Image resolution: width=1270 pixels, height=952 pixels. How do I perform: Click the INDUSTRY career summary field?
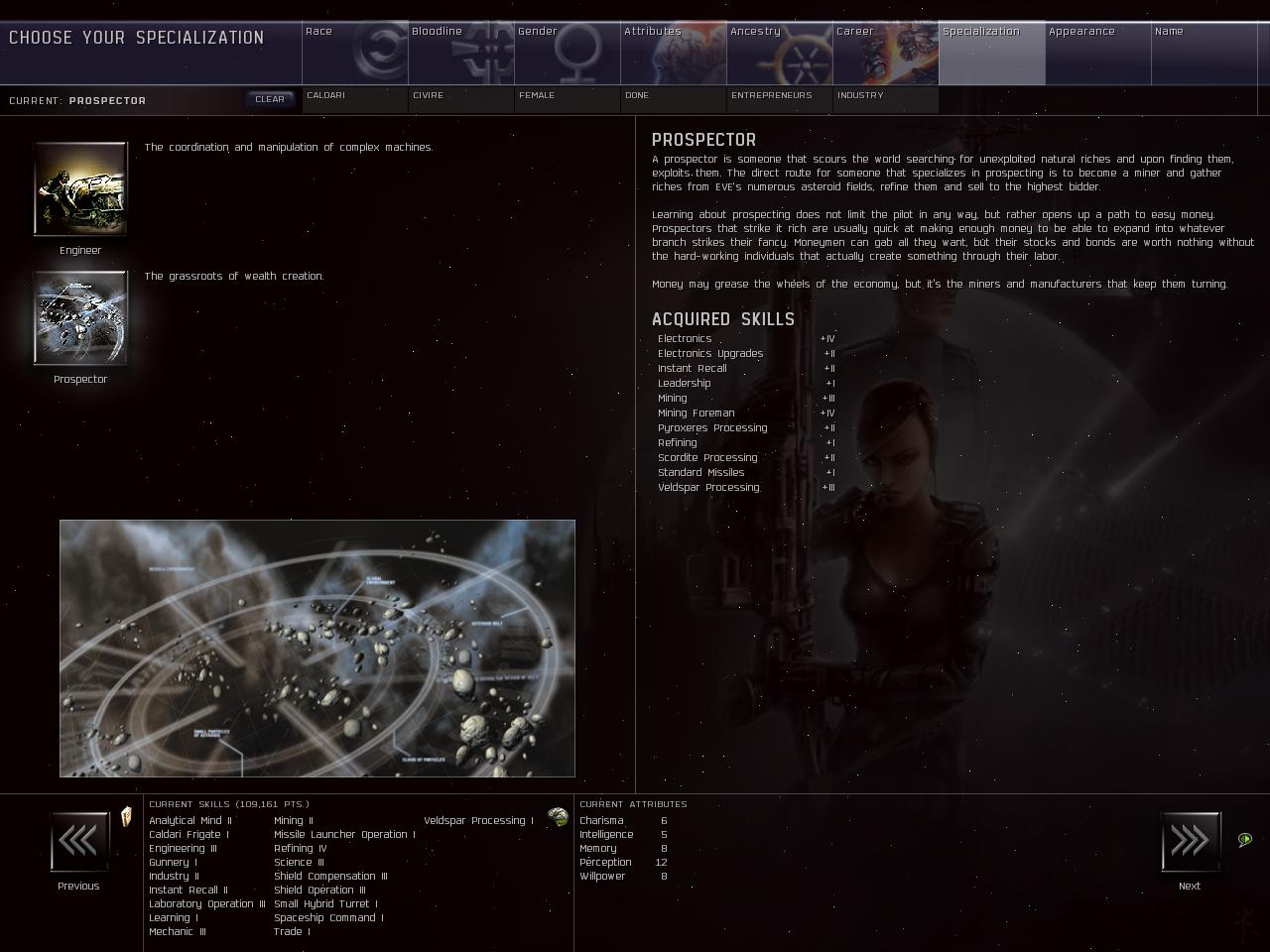[886, 99]
